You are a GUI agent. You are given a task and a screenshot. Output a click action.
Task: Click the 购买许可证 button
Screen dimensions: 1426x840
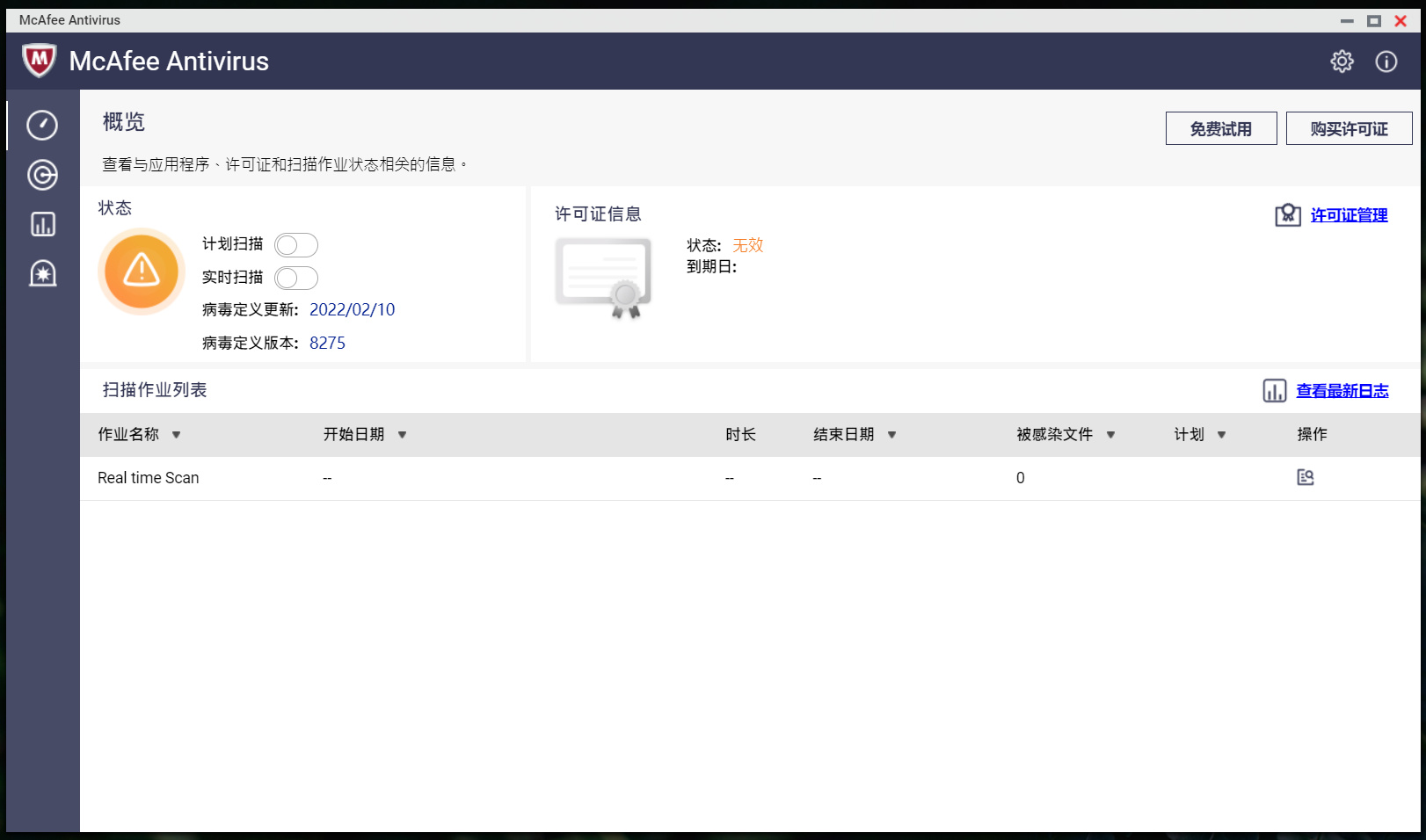click(1350, 128)
